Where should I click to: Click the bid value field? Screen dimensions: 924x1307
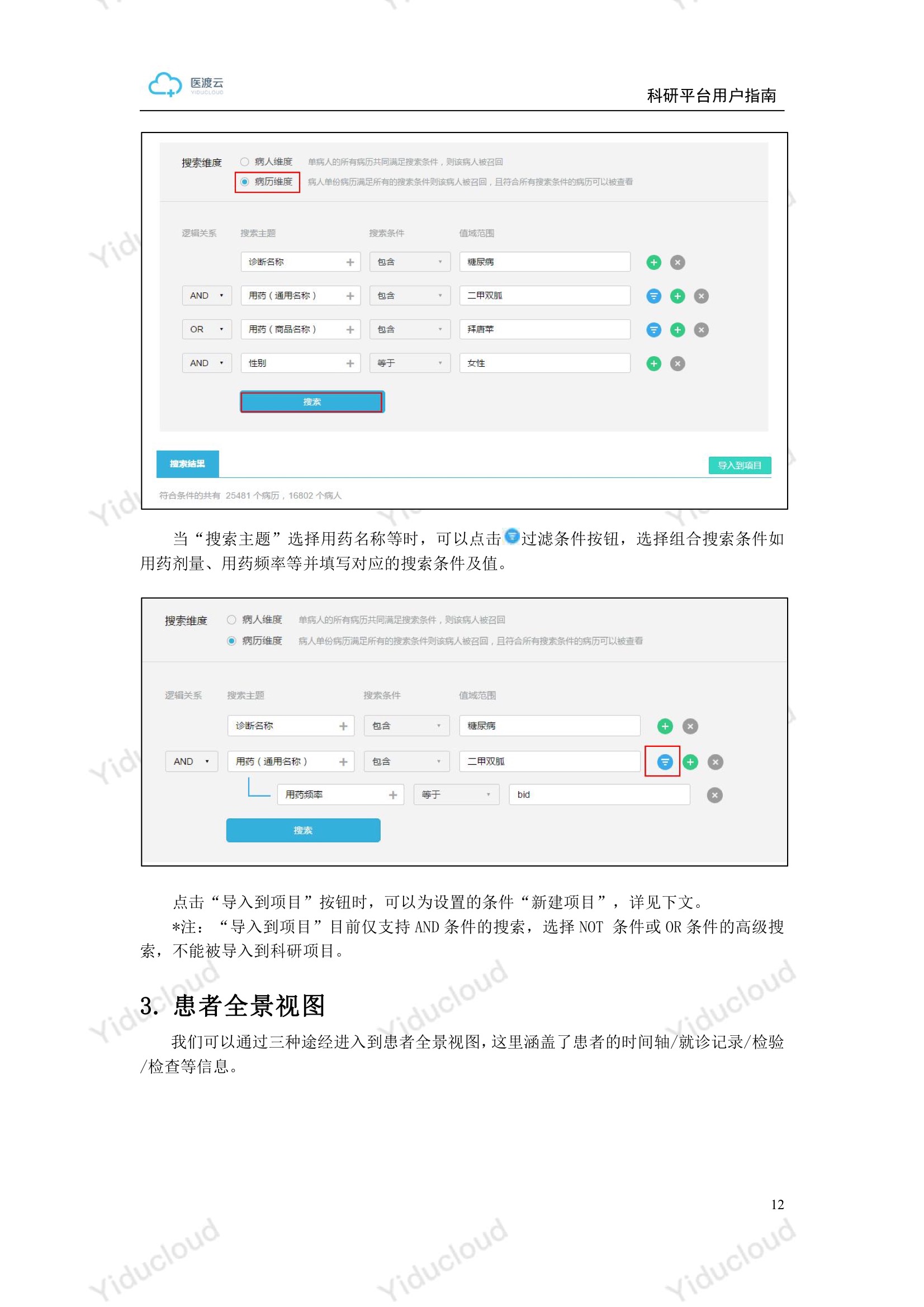599,795
